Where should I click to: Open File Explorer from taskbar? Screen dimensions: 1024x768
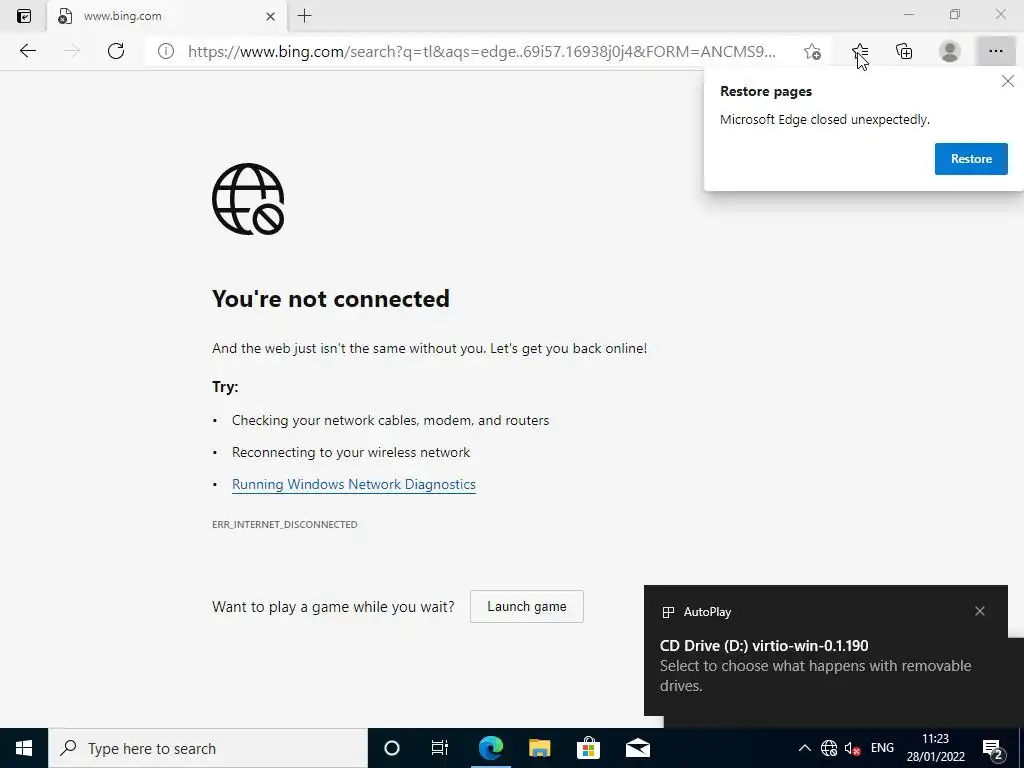pyautogui.click(x=539, y=748)
